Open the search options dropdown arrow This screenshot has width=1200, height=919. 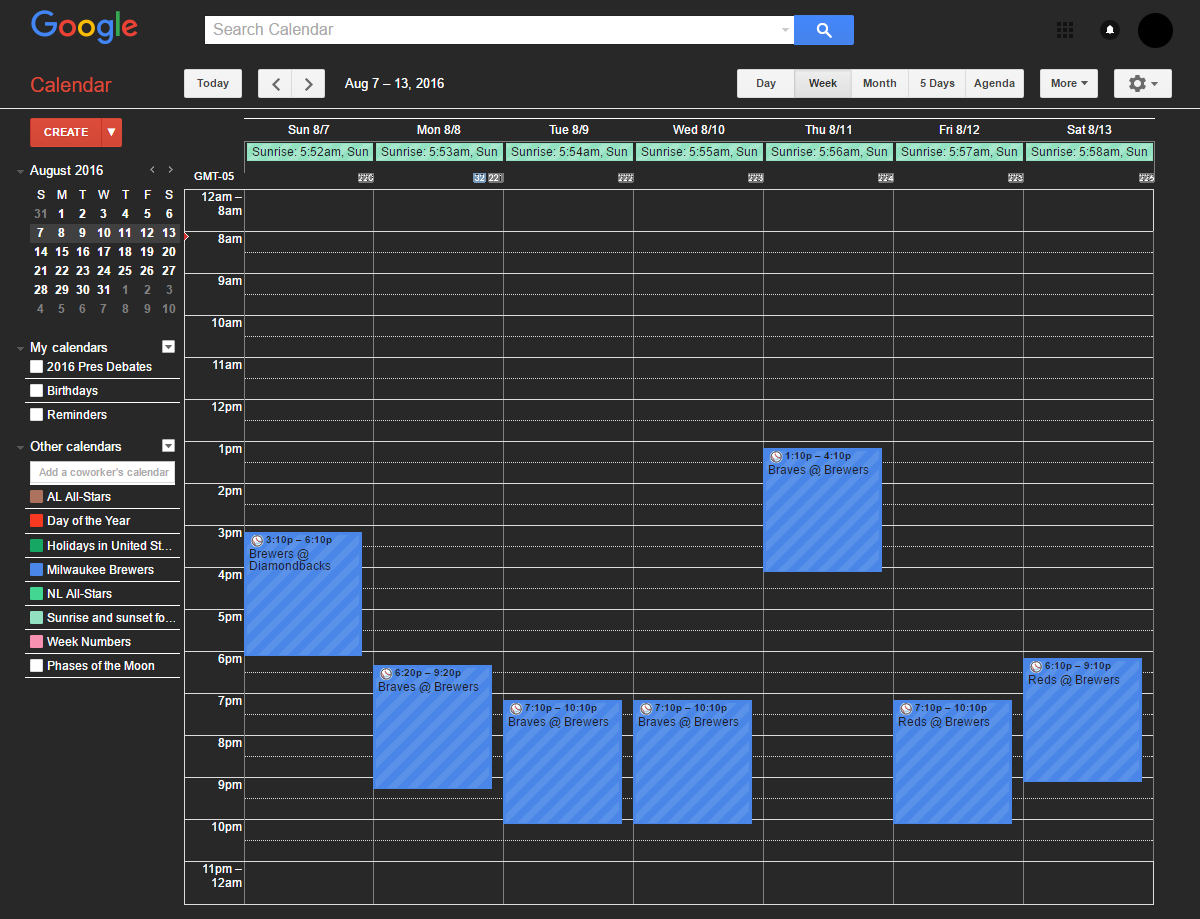pyautogui.click(x=785, y=30)
